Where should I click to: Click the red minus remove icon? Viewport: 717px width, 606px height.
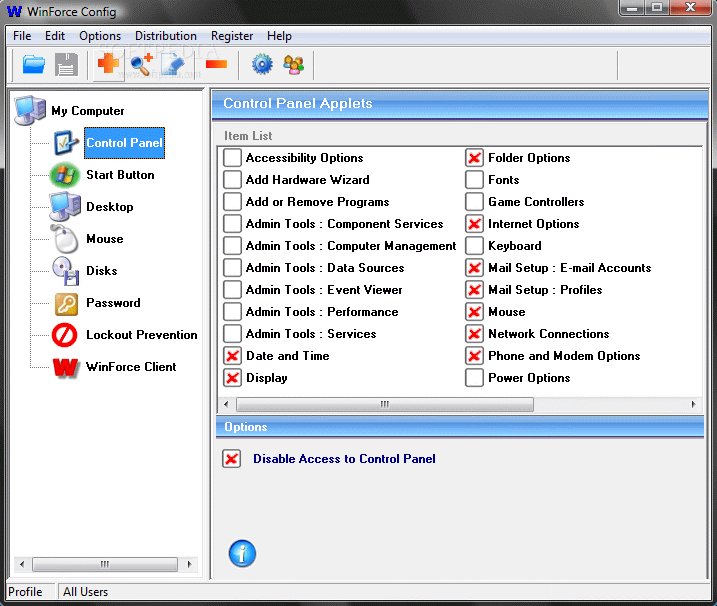(x=216, y=64)
